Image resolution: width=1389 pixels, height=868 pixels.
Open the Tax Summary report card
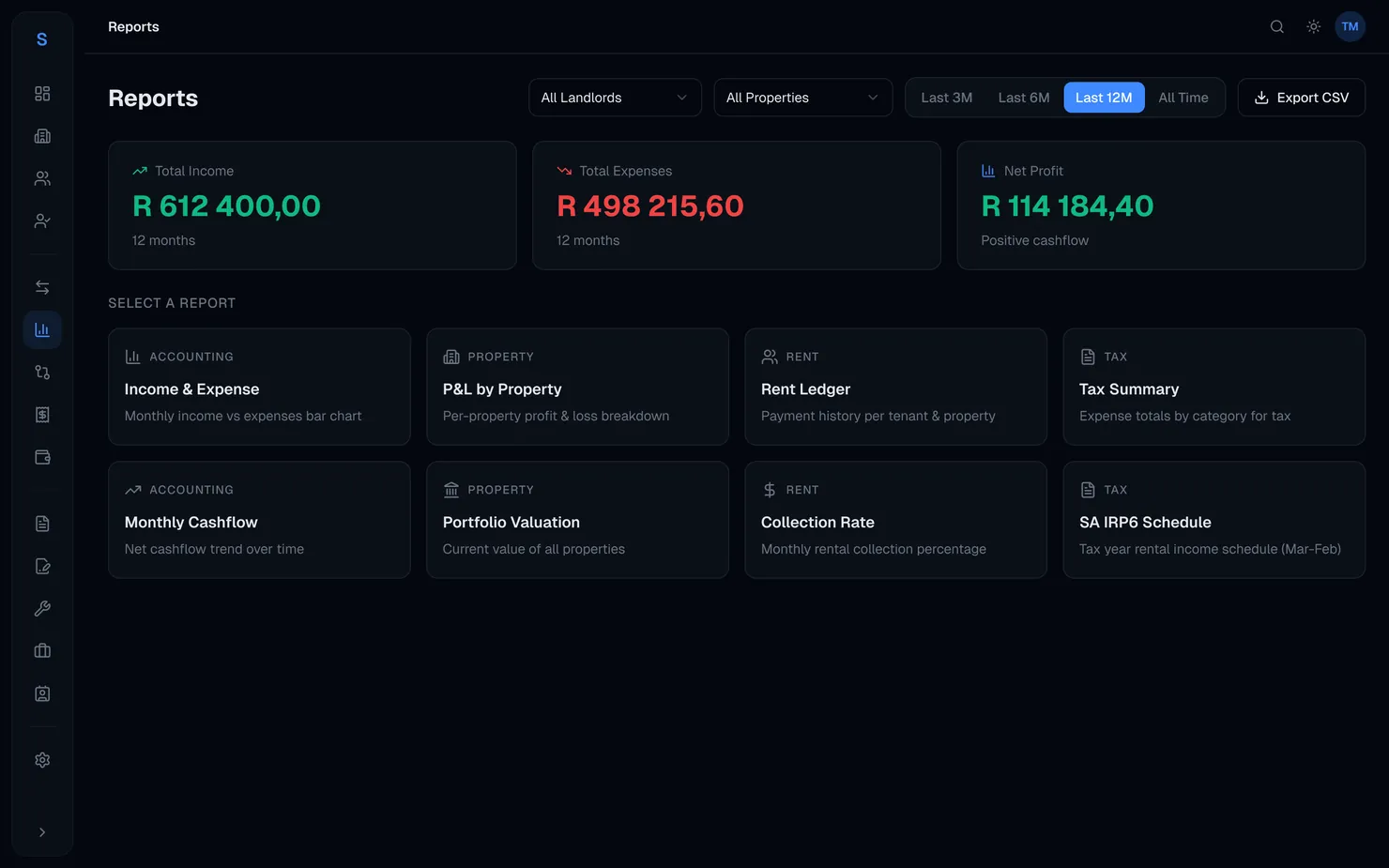1213,387
